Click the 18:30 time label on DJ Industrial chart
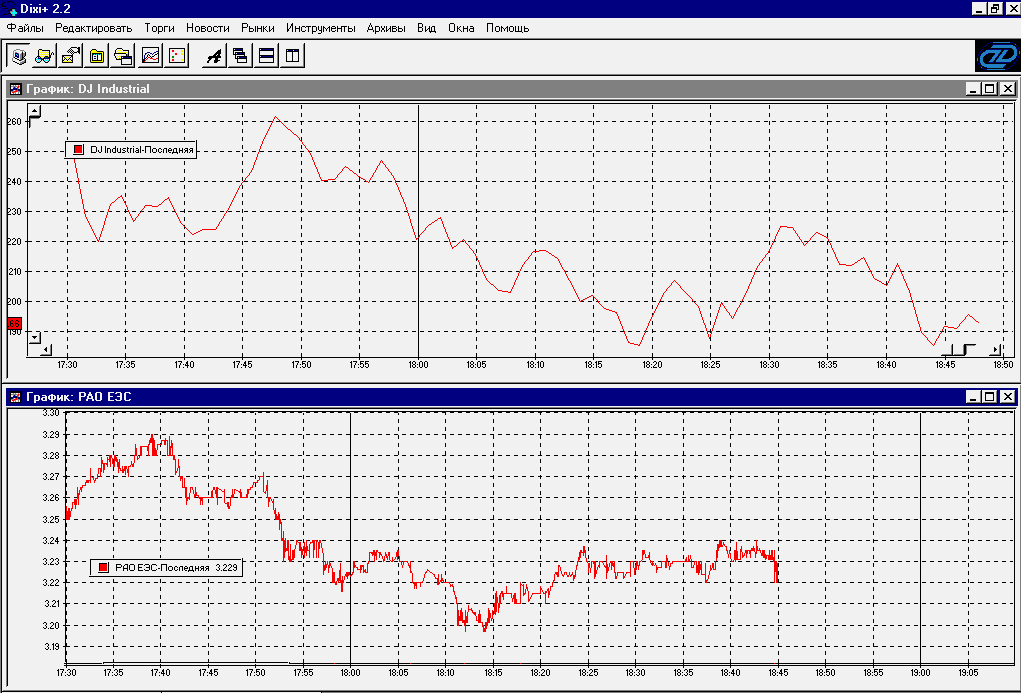Viewport: 1021px width, 693px height. click(769, 365)
